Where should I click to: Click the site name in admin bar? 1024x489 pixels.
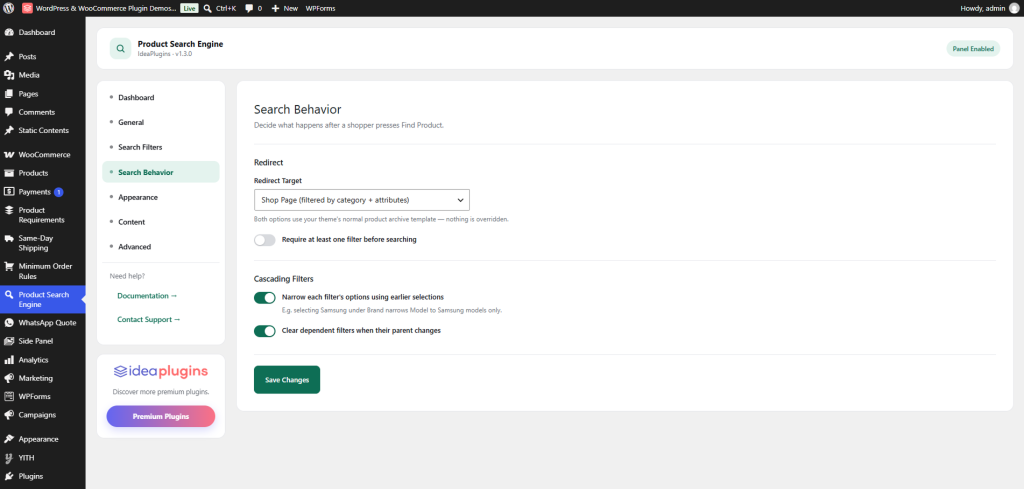105,8
